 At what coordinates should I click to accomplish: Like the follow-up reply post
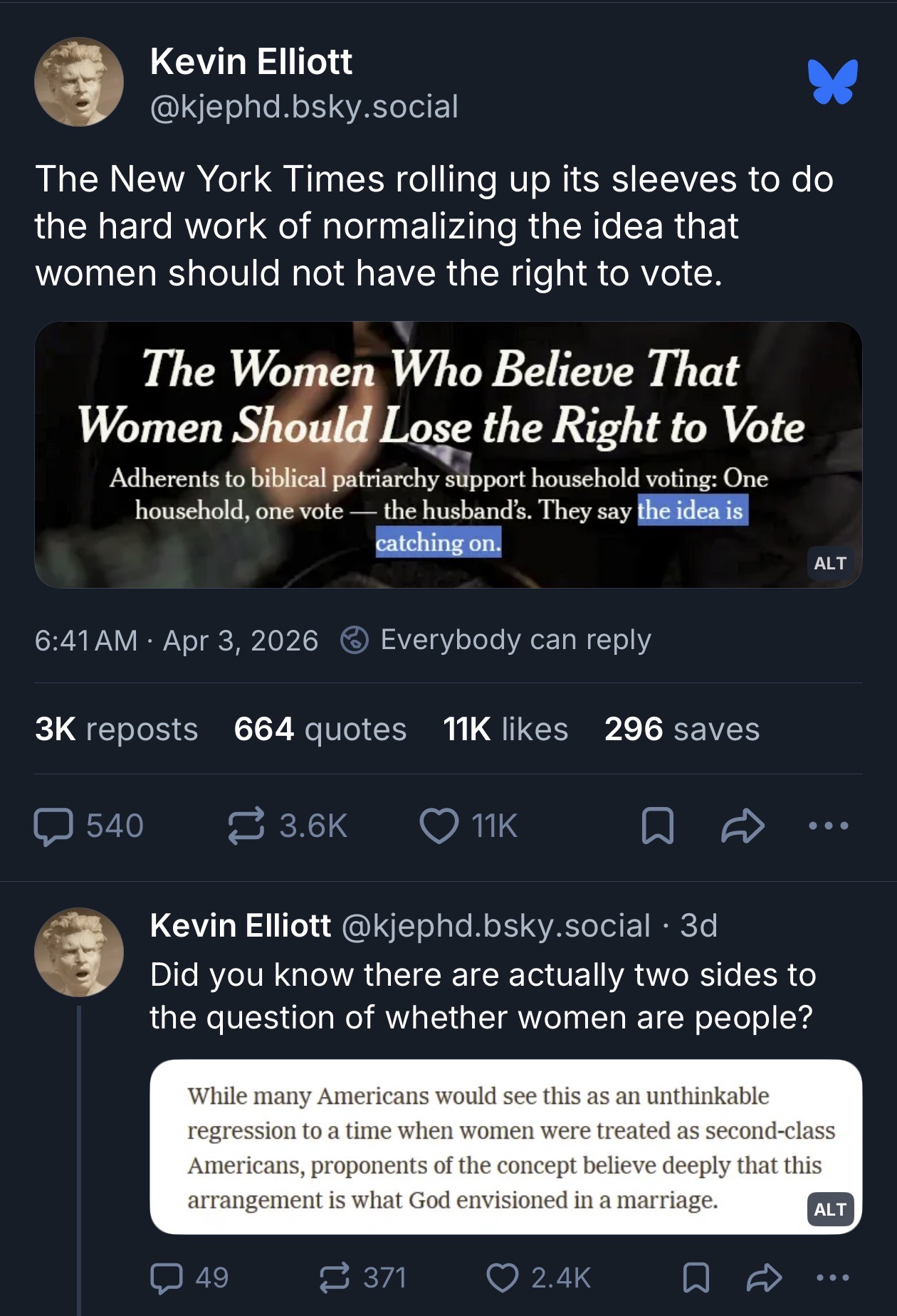pos(502,1278)
